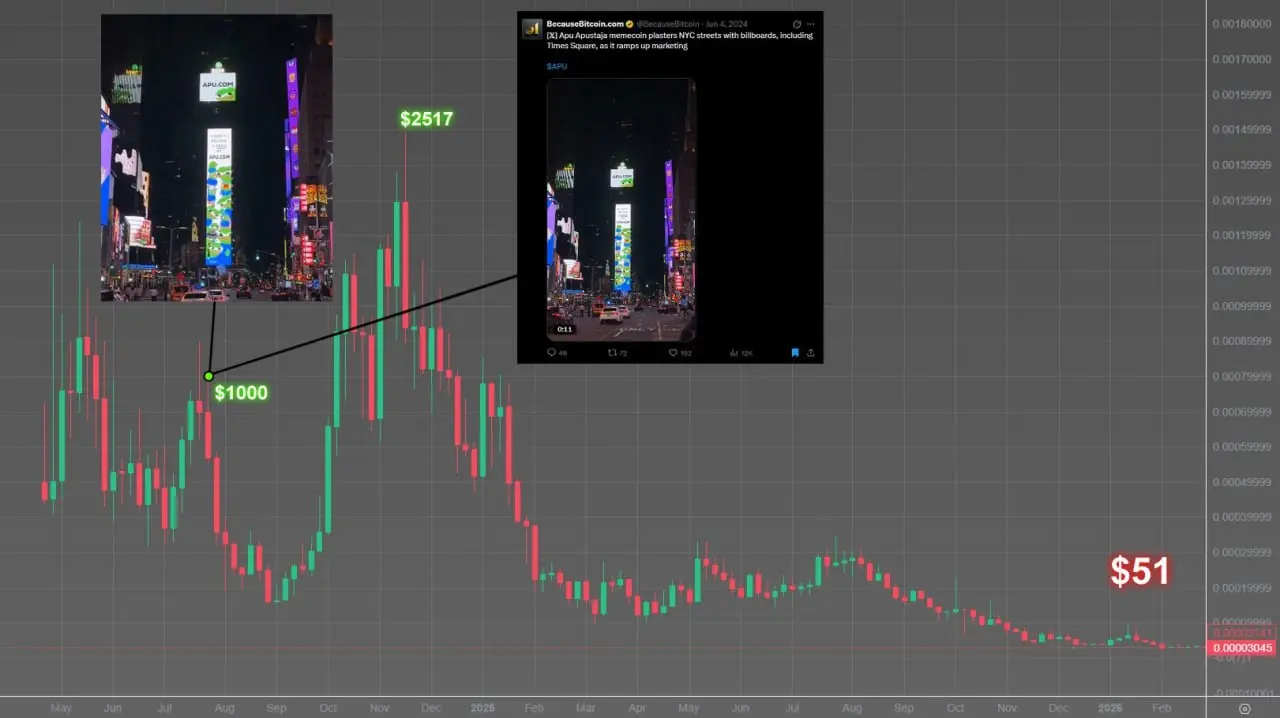
Task: Play the Times Square video in tweet
Action: pos(620,210)
